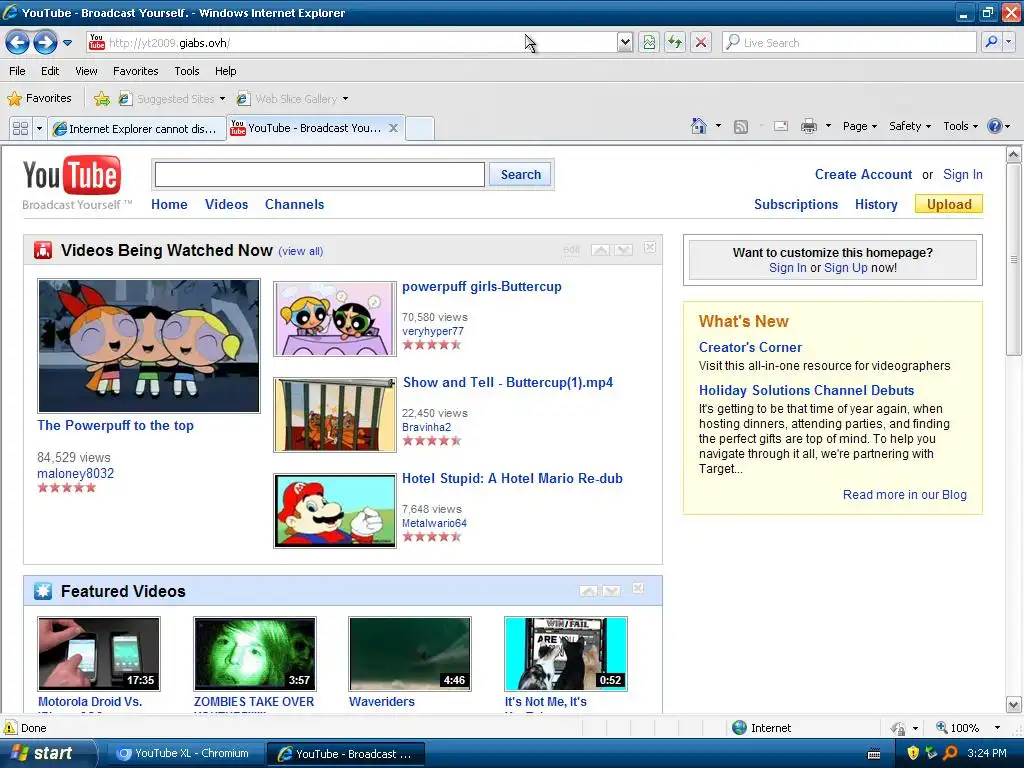Image resolution: width=1024 pixels, height=768 pixels.
Task: Click the Home page icon in command bar
Action: [x=699, y=126]
